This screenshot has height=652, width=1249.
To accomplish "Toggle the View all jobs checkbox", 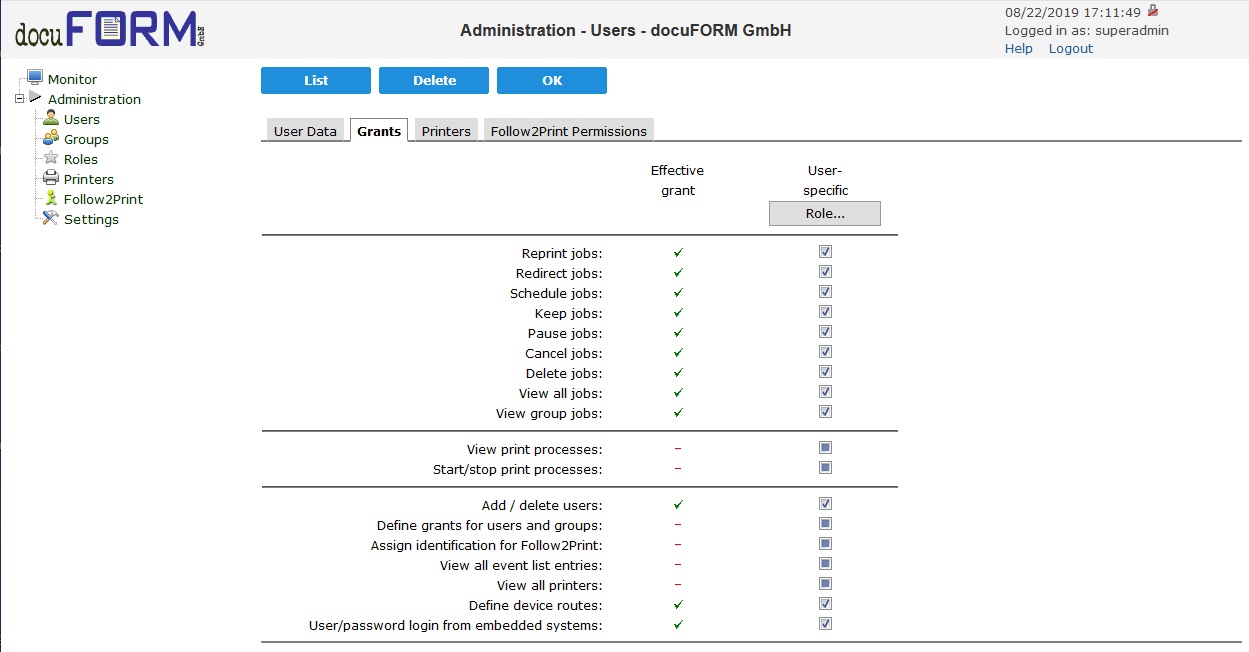I will pyautogui.click(x=825, y=392).
